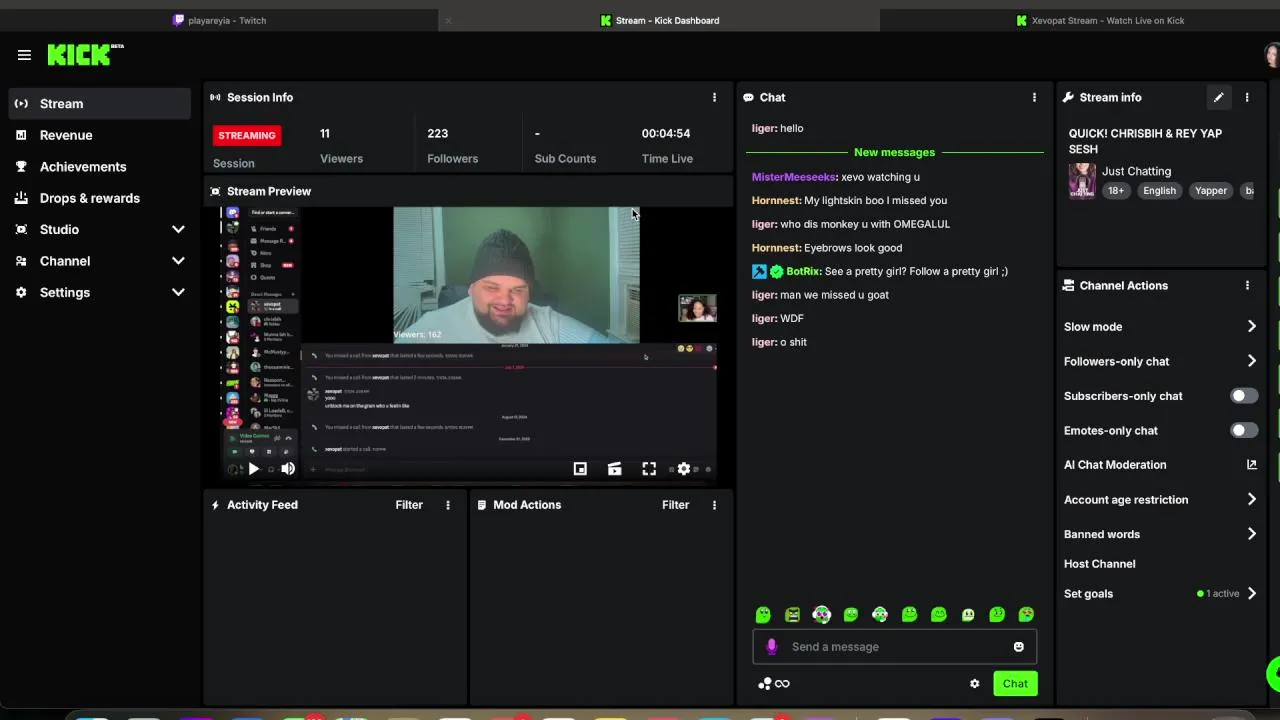Edit stream info with pencil icon

tap(1218, 97)
